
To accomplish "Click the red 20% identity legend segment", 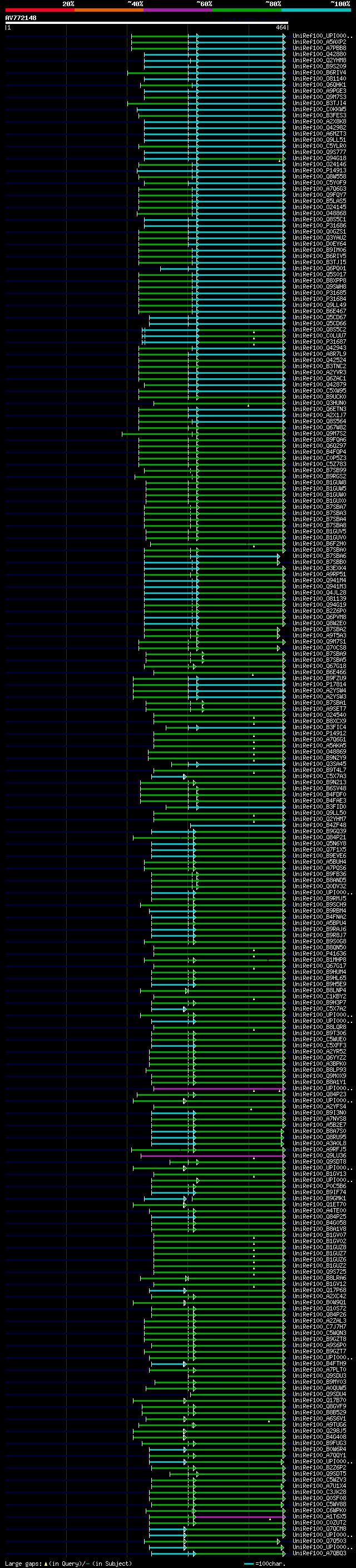I will [x=39, y=10].
